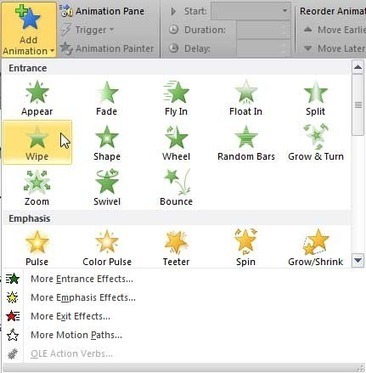366x373 pixels.
Task: Click the Duration input field
Action: 263,30
